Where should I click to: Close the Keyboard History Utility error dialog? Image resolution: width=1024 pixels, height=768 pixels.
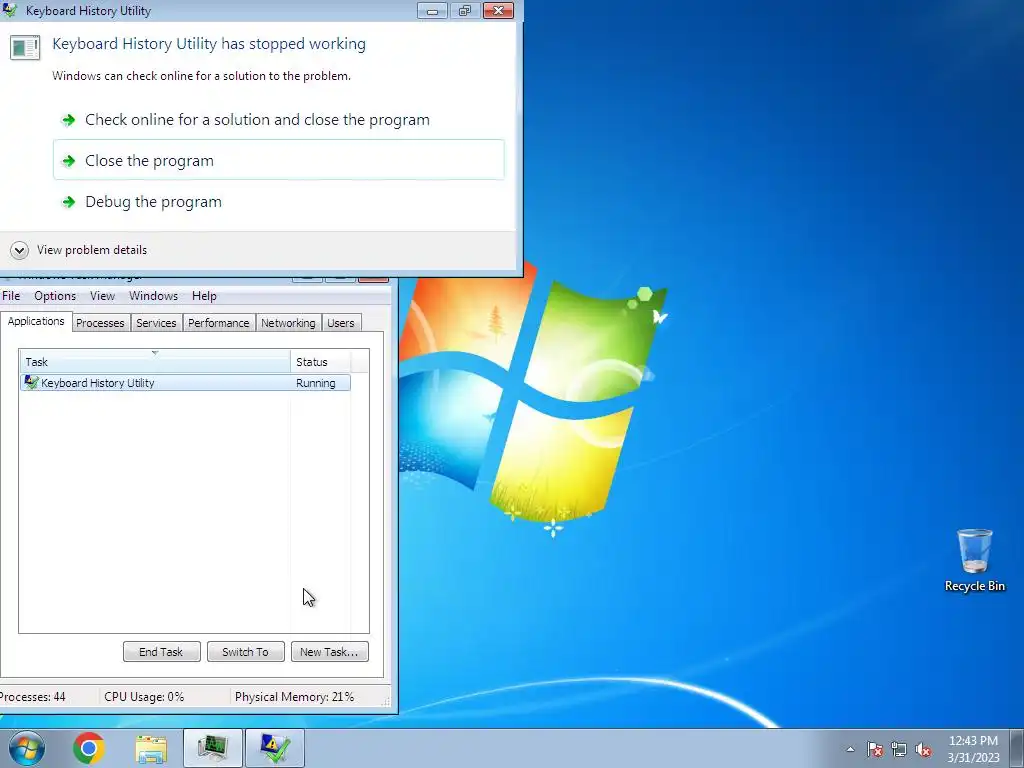(x=498, y=10)
